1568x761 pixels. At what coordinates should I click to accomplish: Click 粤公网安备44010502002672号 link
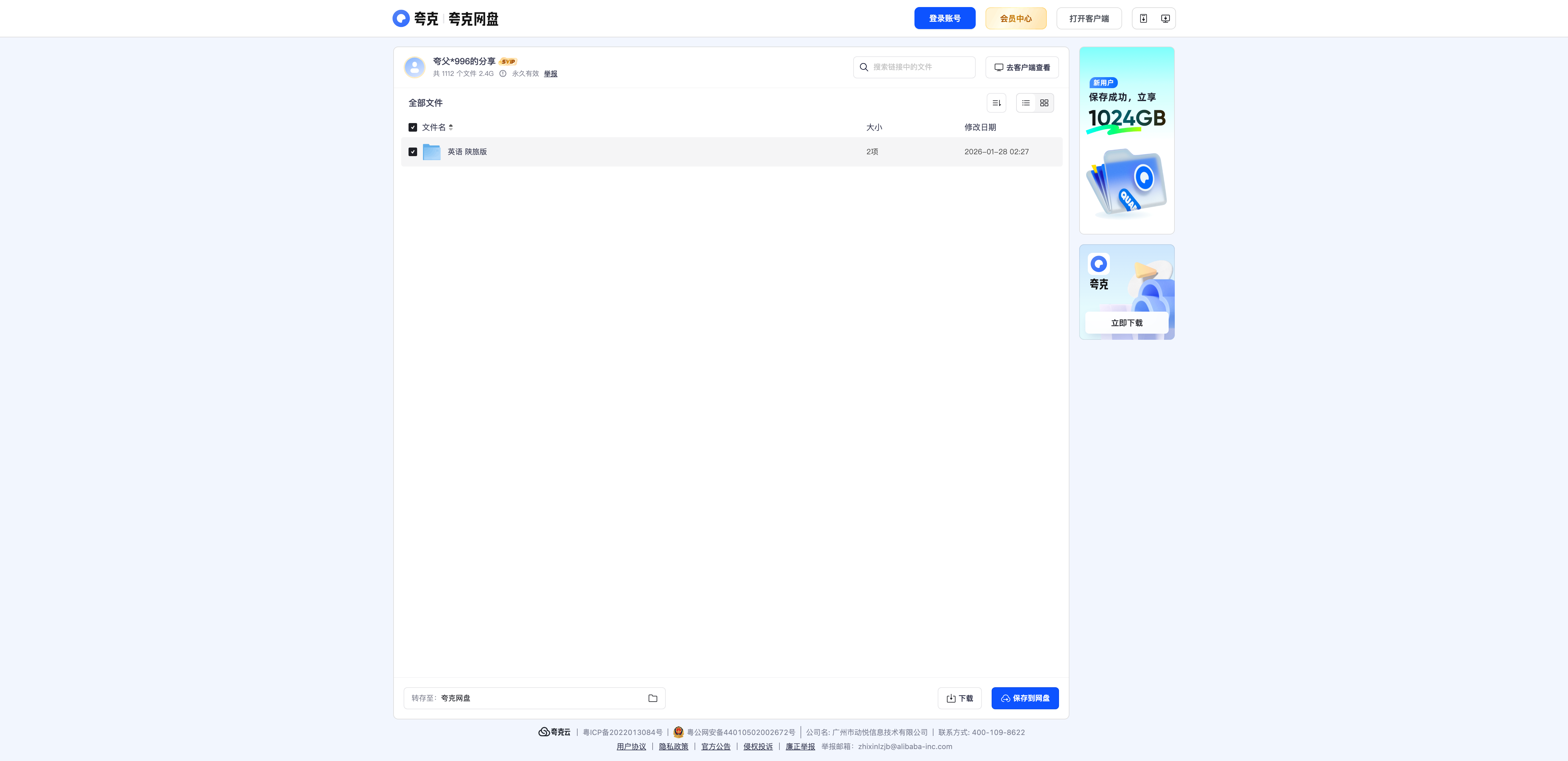[x=741, y=732]
